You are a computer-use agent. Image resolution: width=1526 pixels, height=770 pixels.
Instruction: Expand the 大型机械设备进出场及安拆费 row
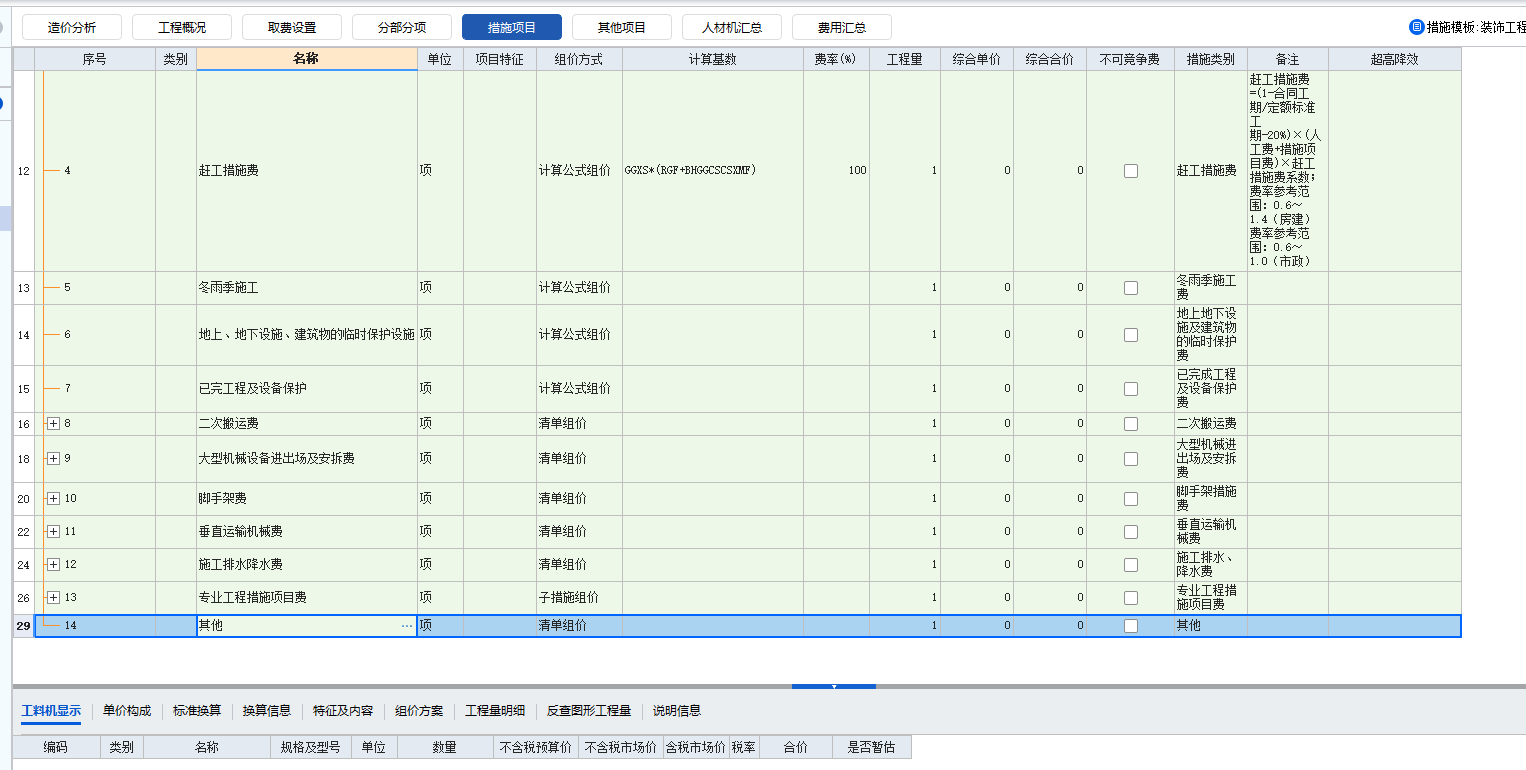53,458
